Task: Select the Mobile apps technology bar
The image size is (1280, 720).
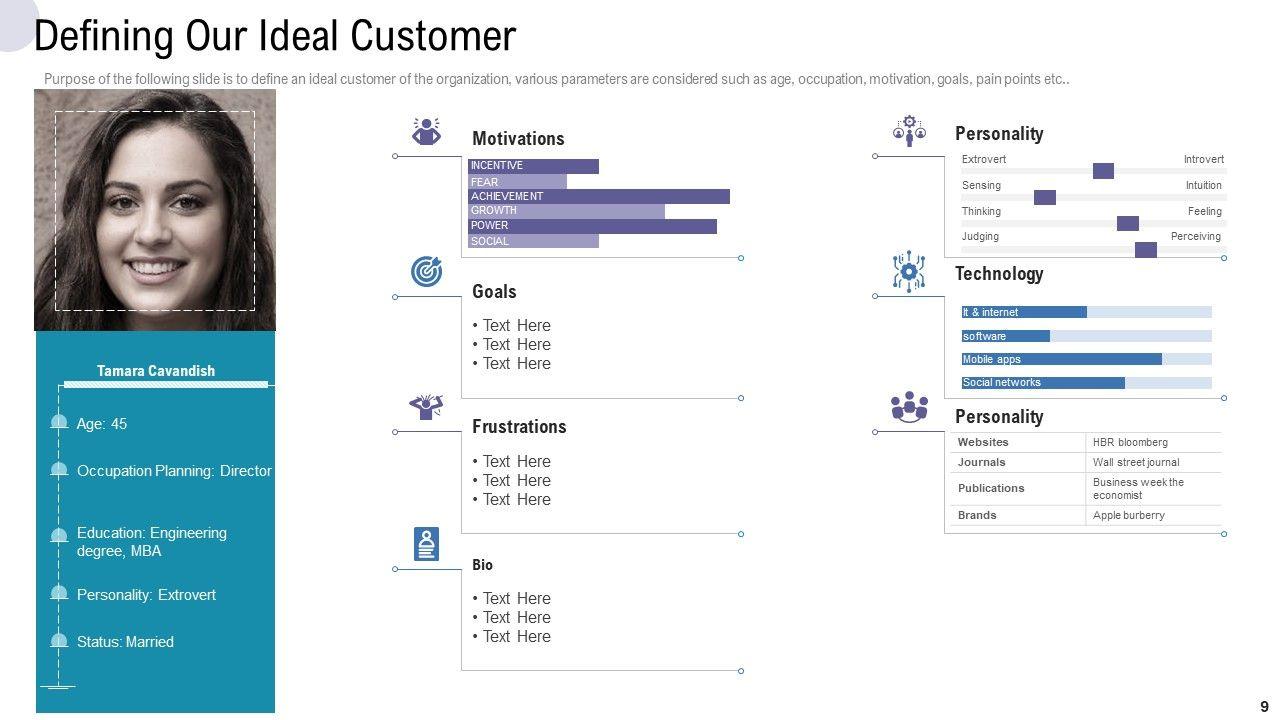Action: 1061,359
